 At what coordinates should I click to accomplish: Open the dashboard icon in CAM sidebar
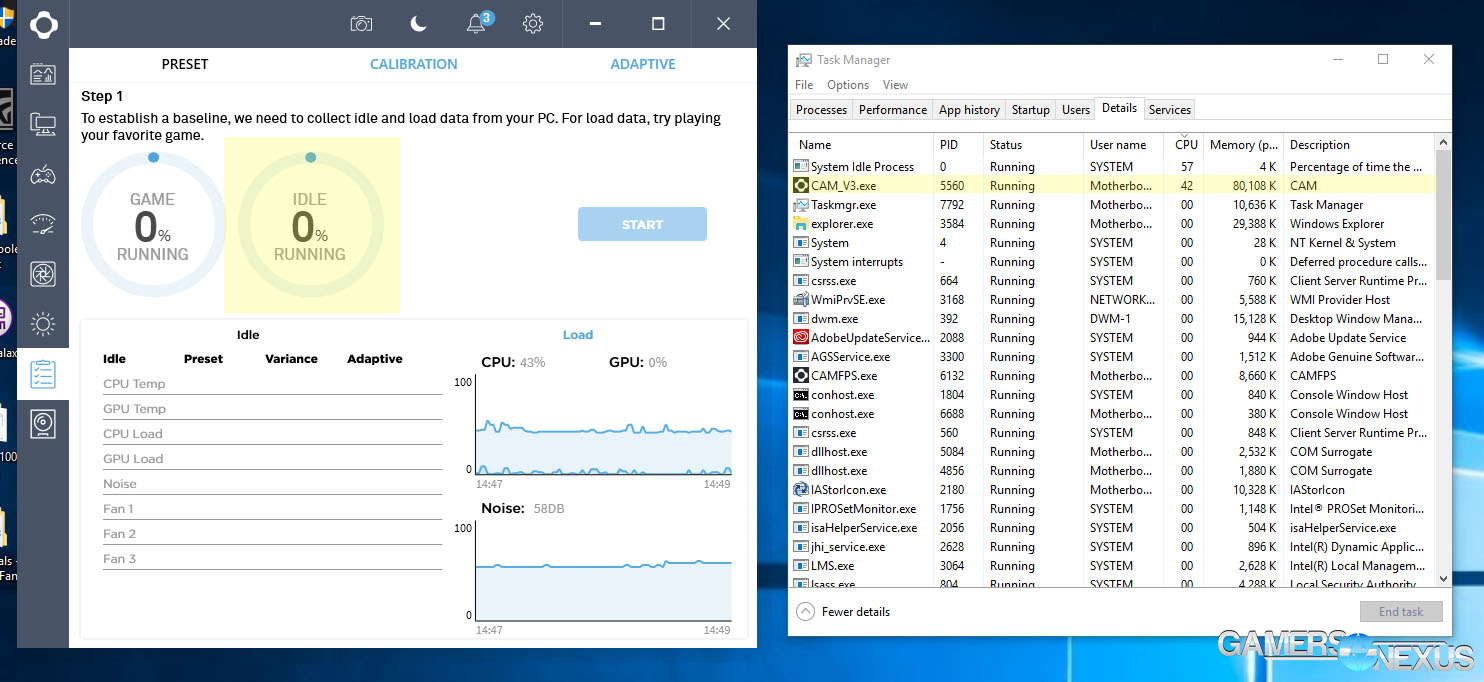[43, 74]
